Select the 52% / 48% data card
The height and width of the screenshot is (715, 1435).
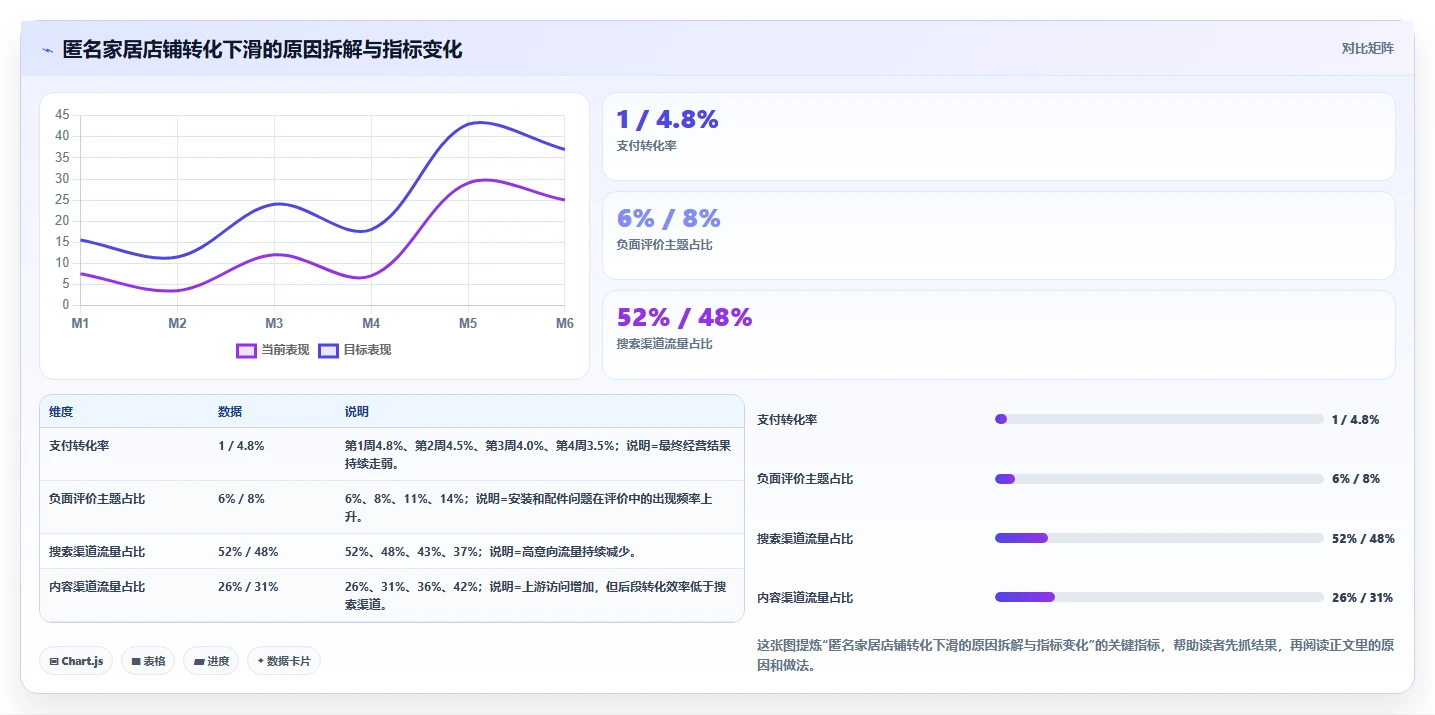pos(998,334)
